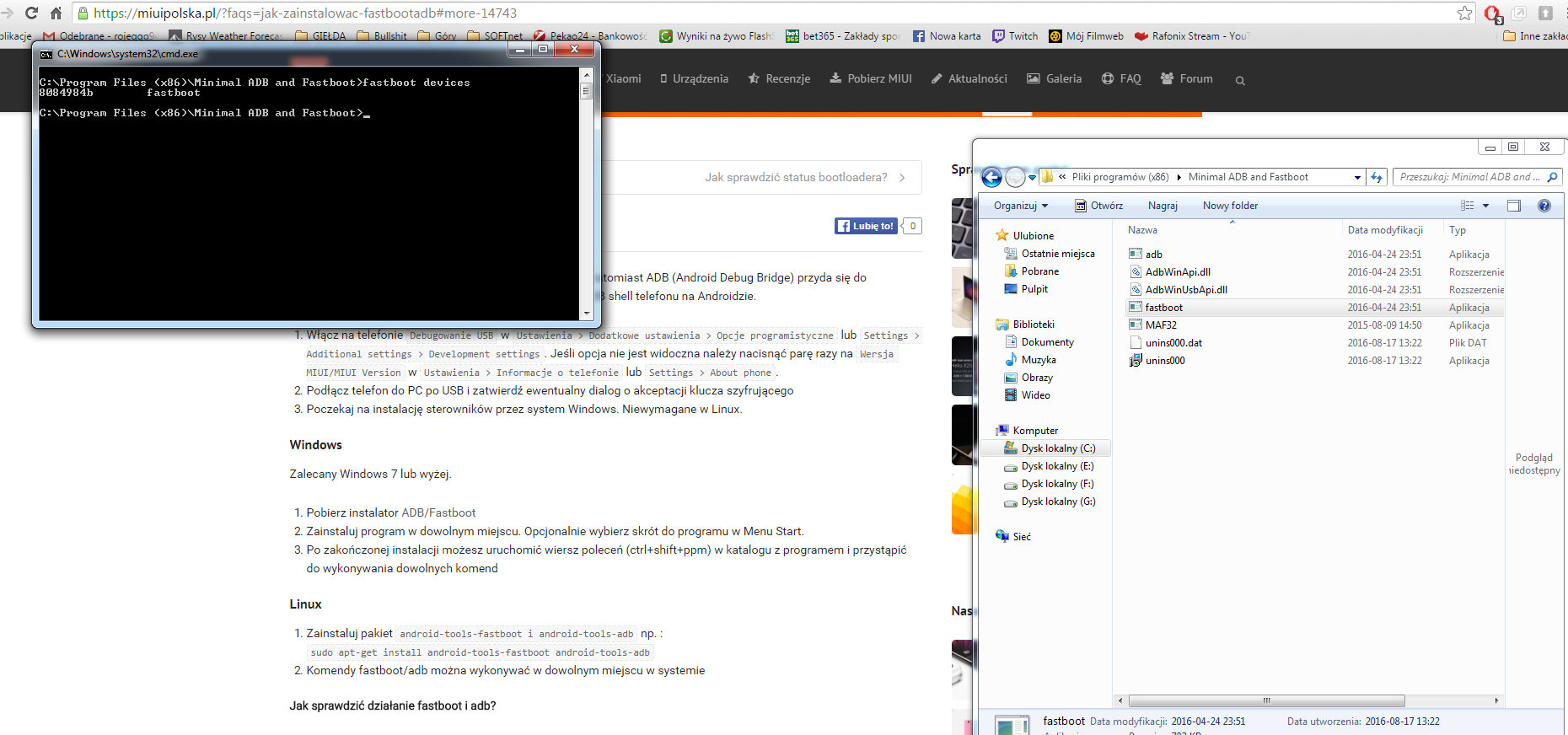Open Explorer help with the question mark icon

pos(1544,206)
